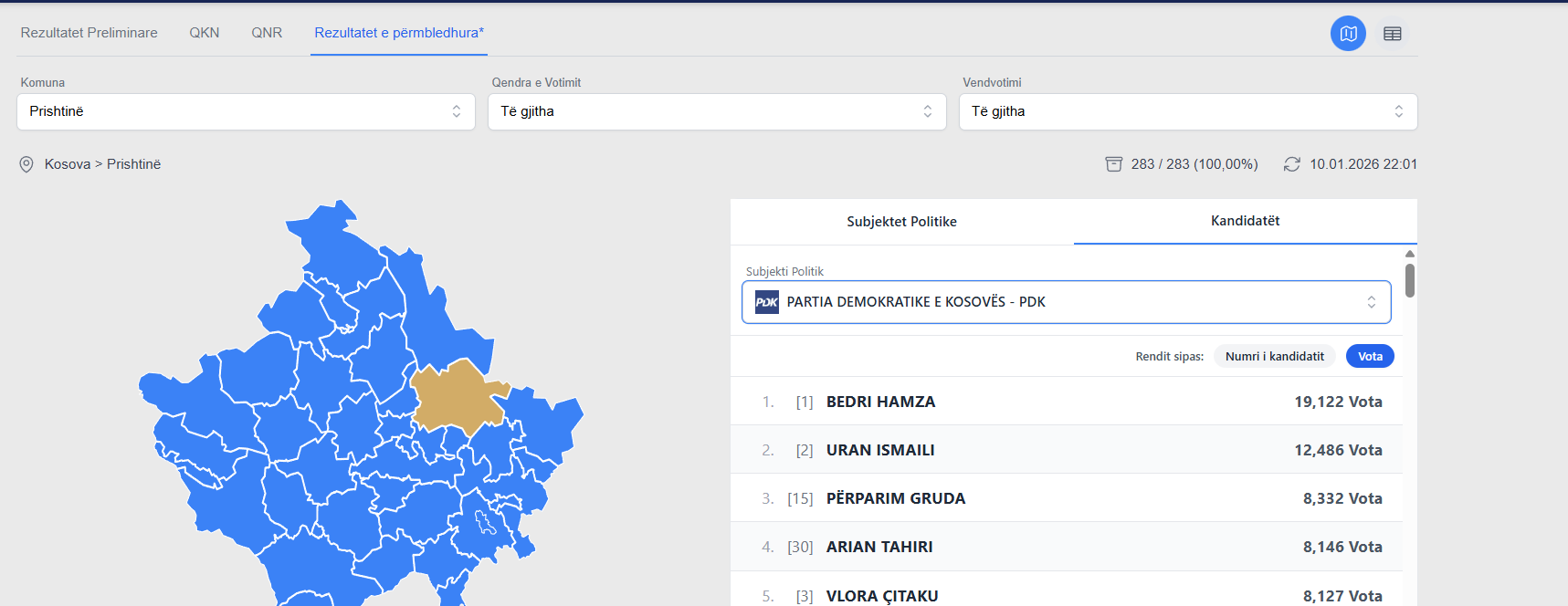Click scrollbar up arrow in candidates list
The width and height of the screenshot is (1568, 606).
(x=1410, y=254)
